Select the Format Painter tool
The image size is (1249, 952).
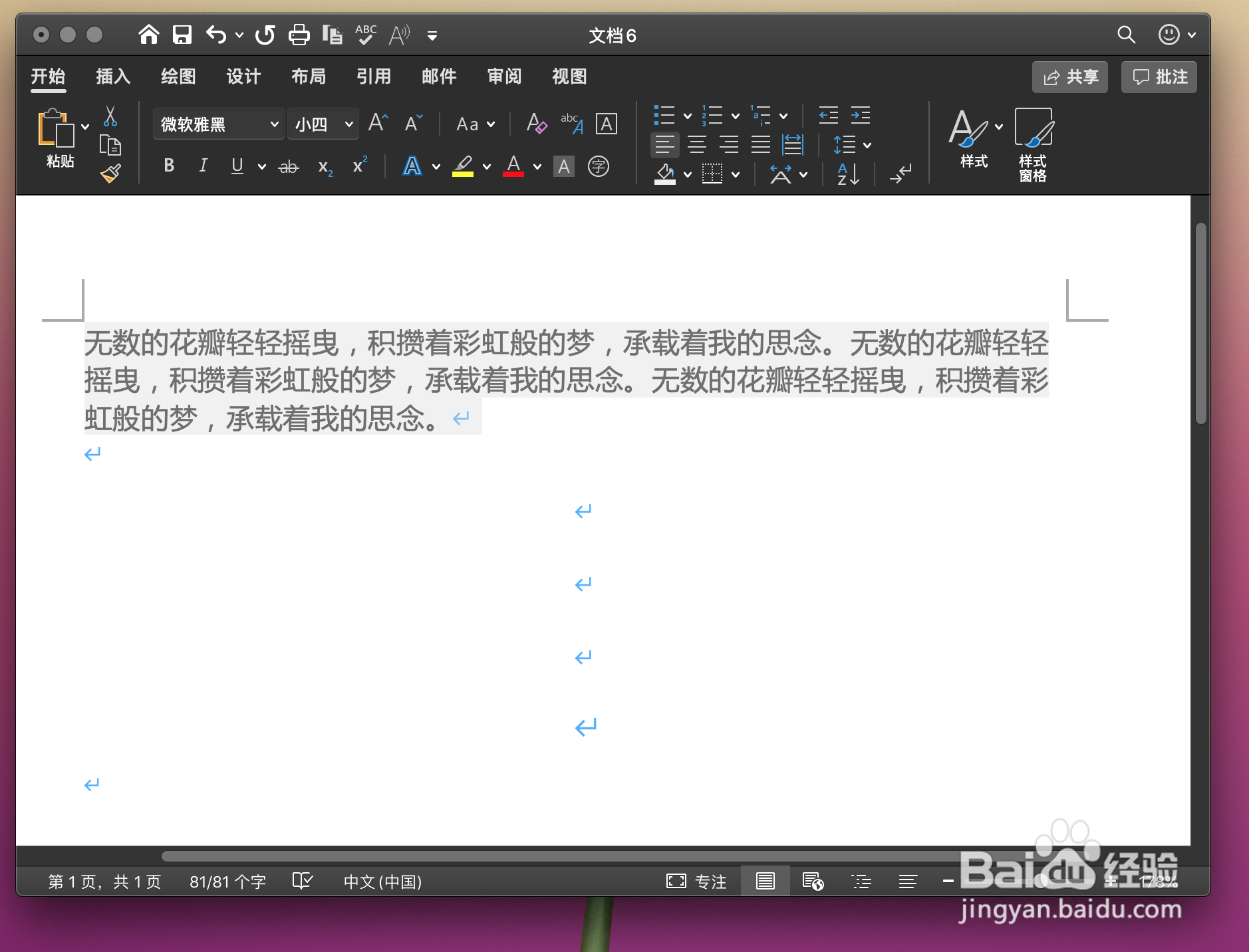pyautogui.click(x=110, y=172)
